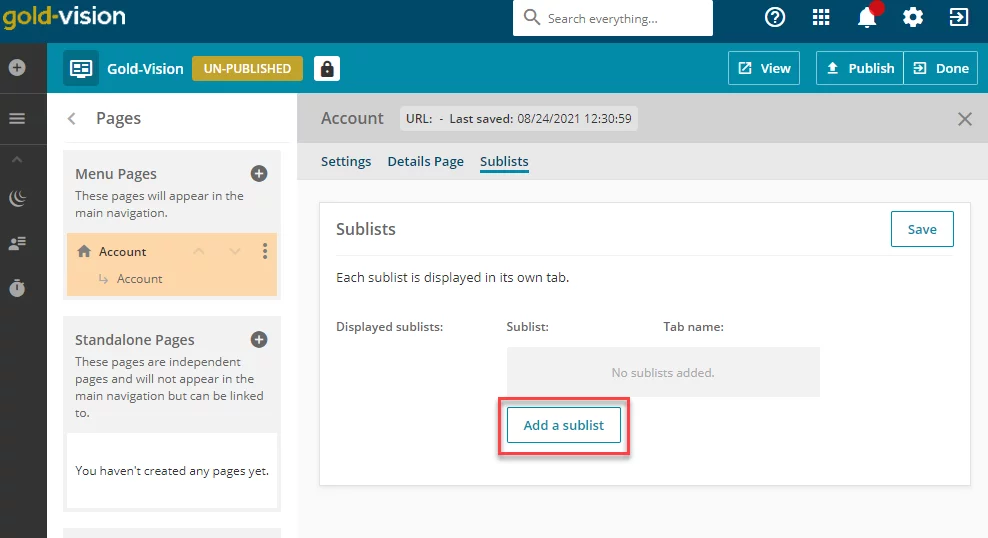
Task: Open the hamburger menu in the sidebar
Action: point(17,118)
